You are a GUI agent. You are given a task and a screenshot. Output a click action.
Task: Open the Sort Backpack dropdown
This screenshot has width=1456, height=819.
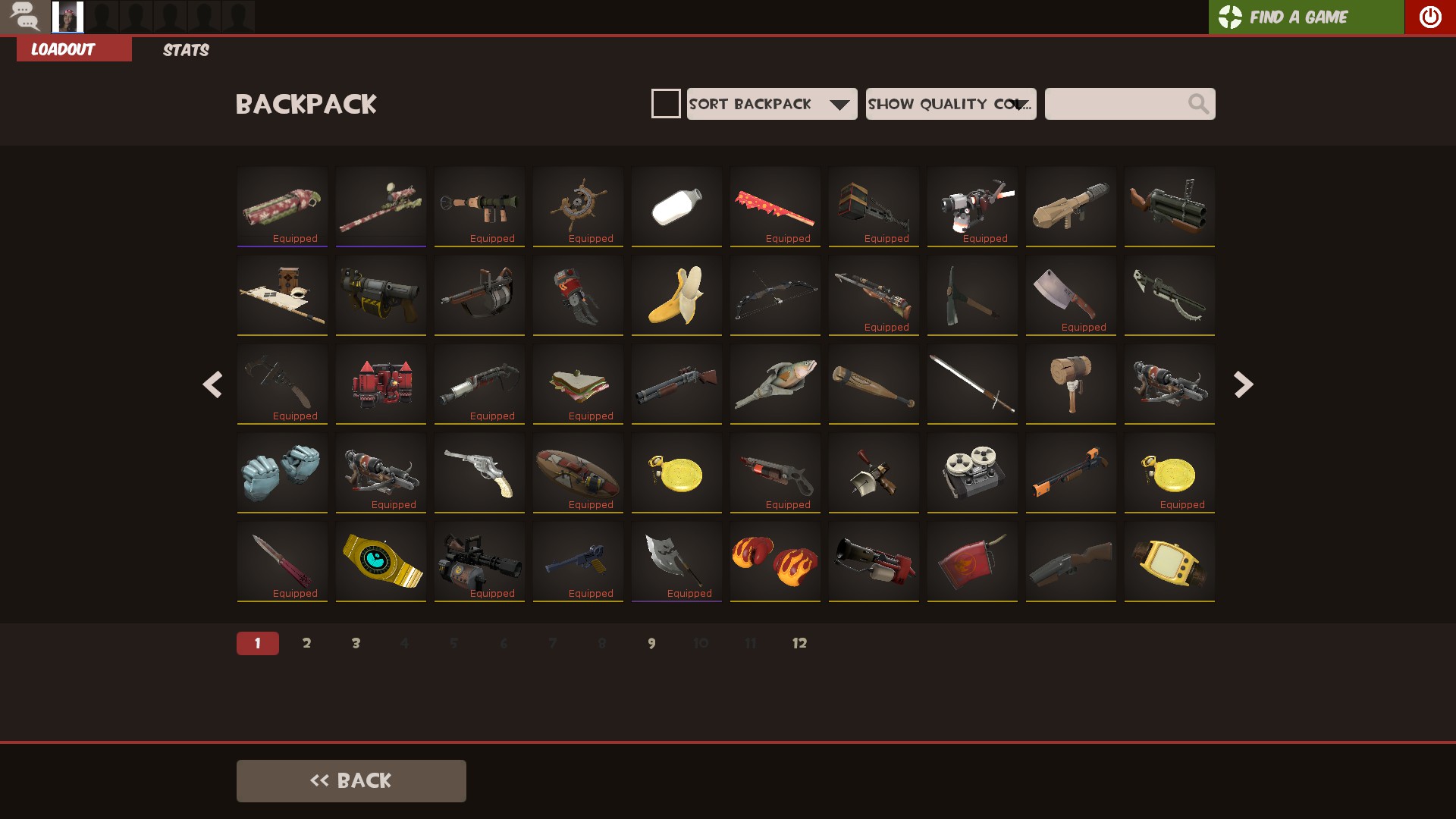772,104
